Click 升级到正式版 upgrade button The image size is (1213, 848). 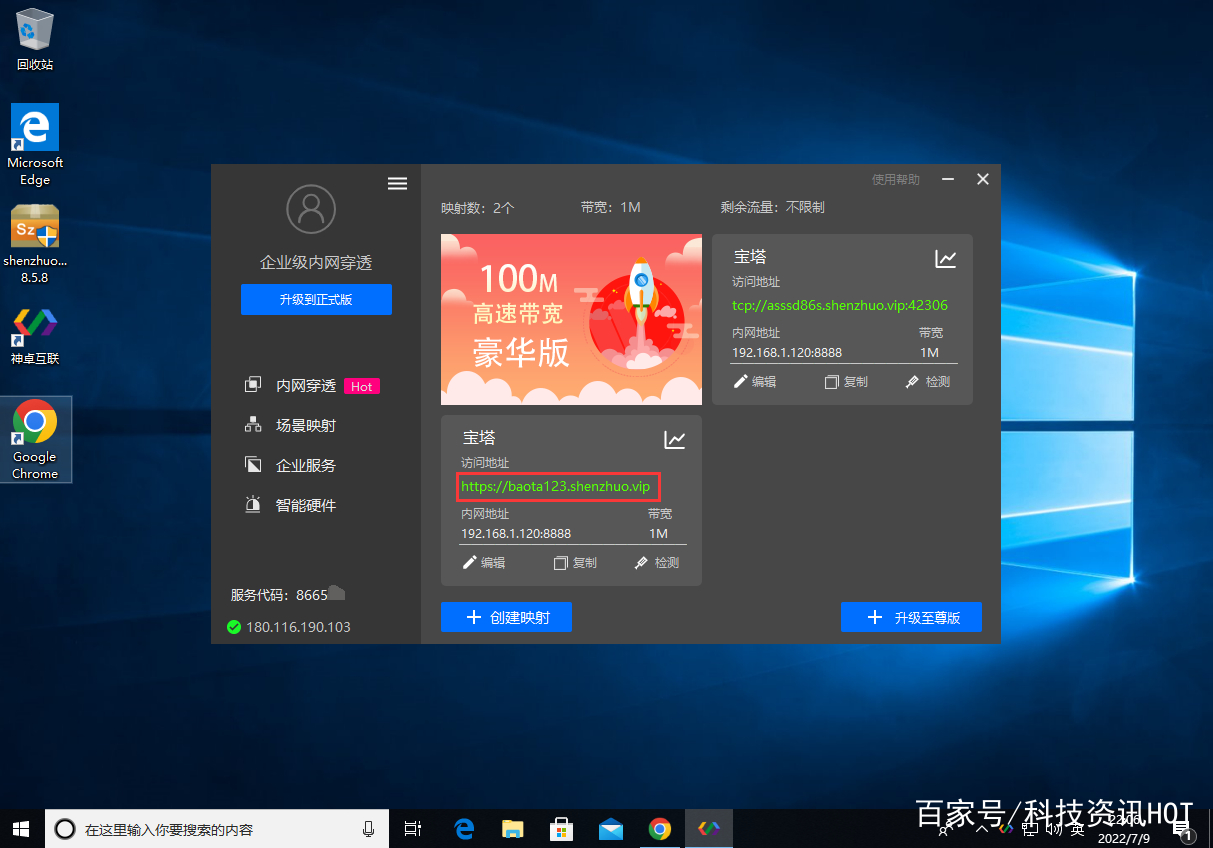[x=316, y=300]
